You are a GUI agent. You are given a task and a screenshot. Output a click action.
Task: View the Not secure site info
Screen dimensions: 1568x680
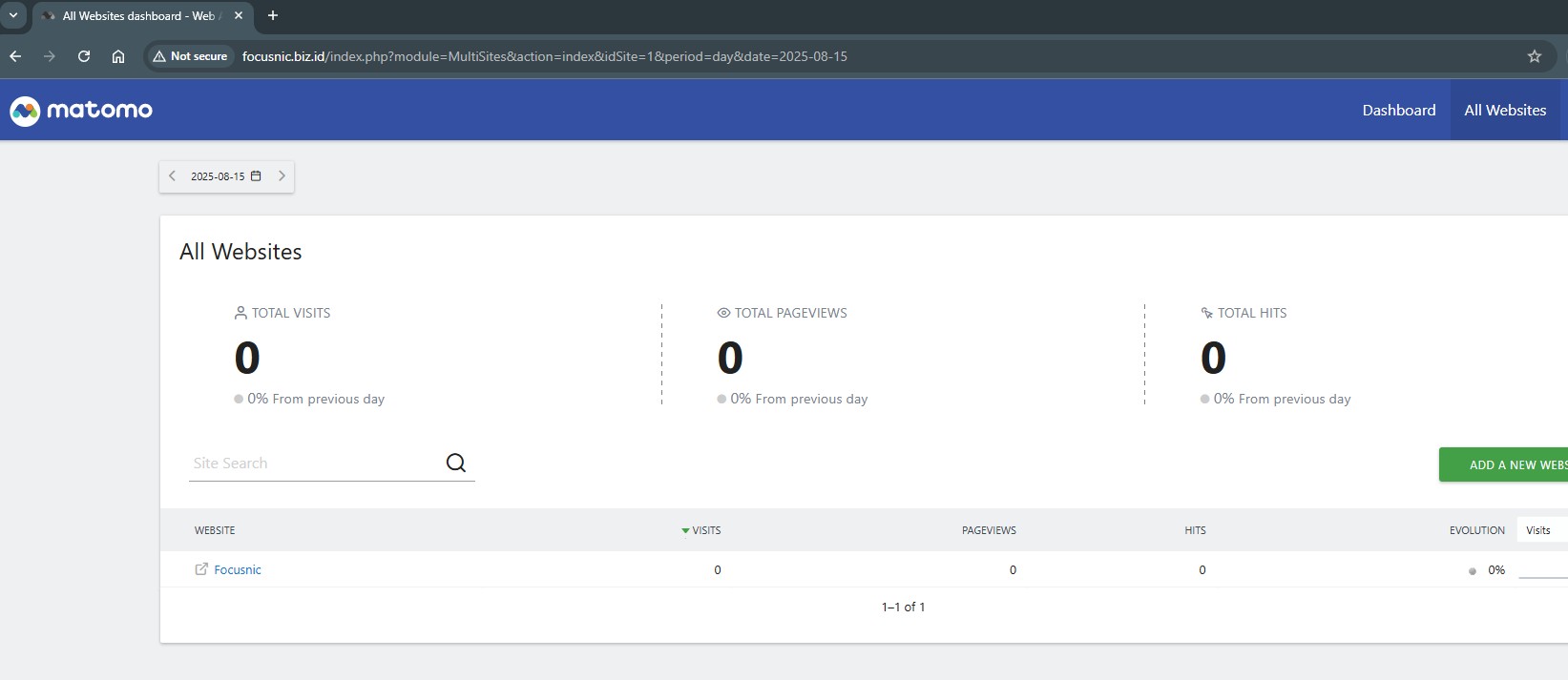[190, 56]
